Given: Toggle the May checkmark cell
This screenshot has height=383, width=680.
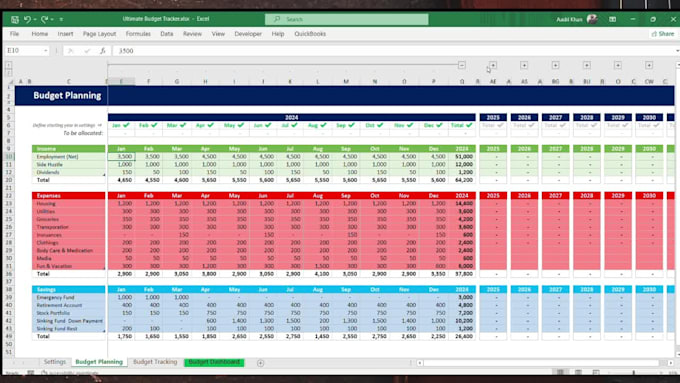Looking at the screenshot, I should click(234, 125).
